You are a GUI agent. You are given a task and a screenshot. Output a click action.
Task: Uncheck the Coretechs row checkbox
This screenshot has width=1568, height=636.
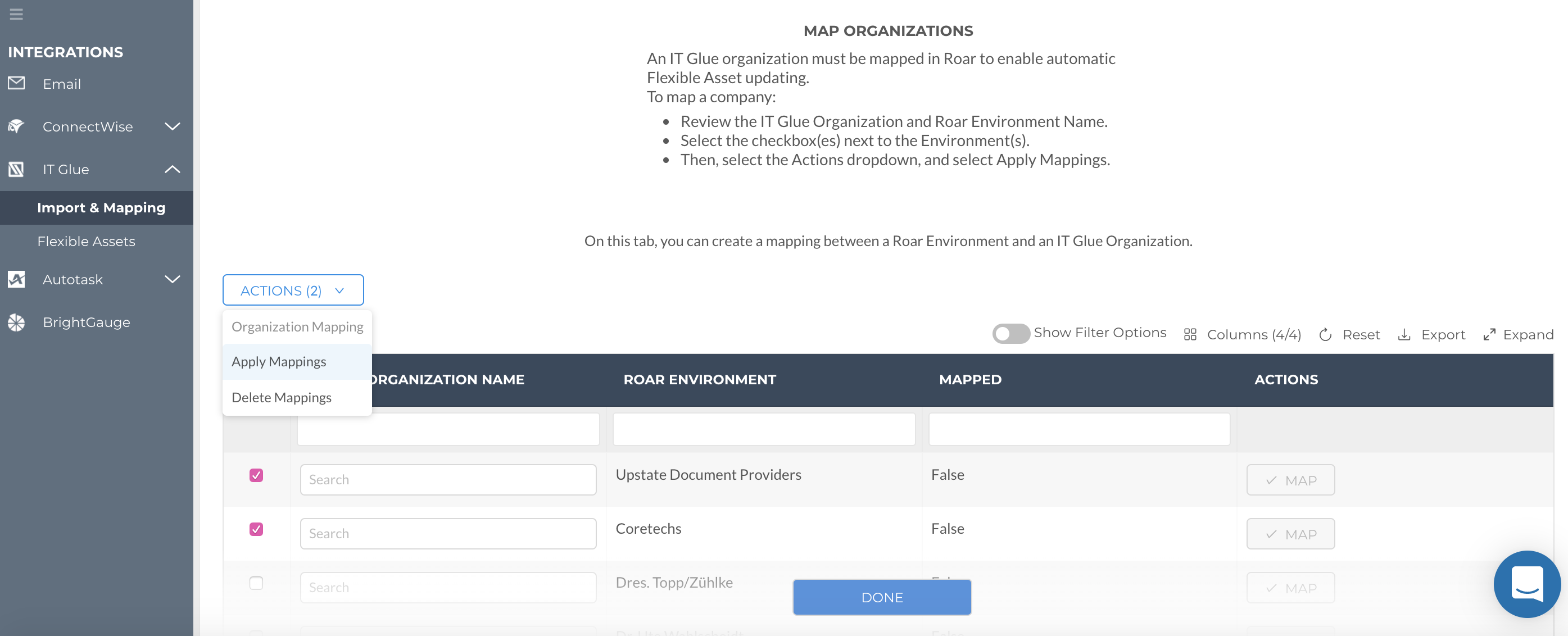pos(256,529)
